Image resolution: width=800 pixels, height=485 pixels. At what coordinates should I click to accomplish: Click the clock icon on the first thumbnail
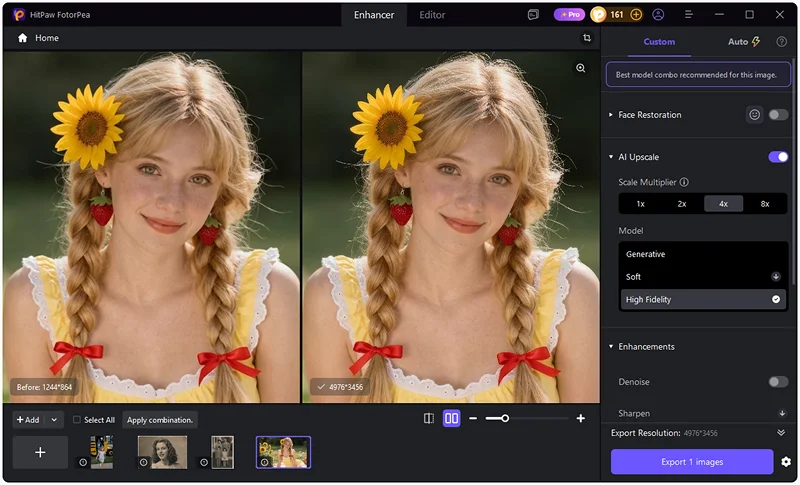point(83,462)
